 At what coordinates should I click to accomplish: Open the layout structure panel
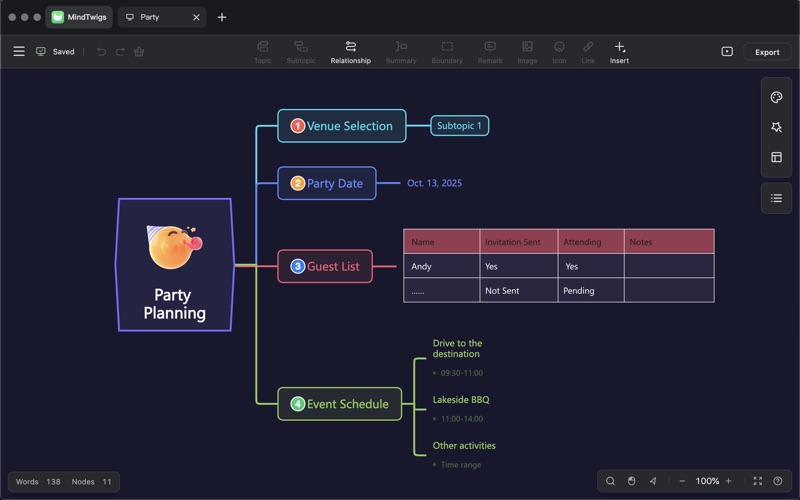pos(777,157)
